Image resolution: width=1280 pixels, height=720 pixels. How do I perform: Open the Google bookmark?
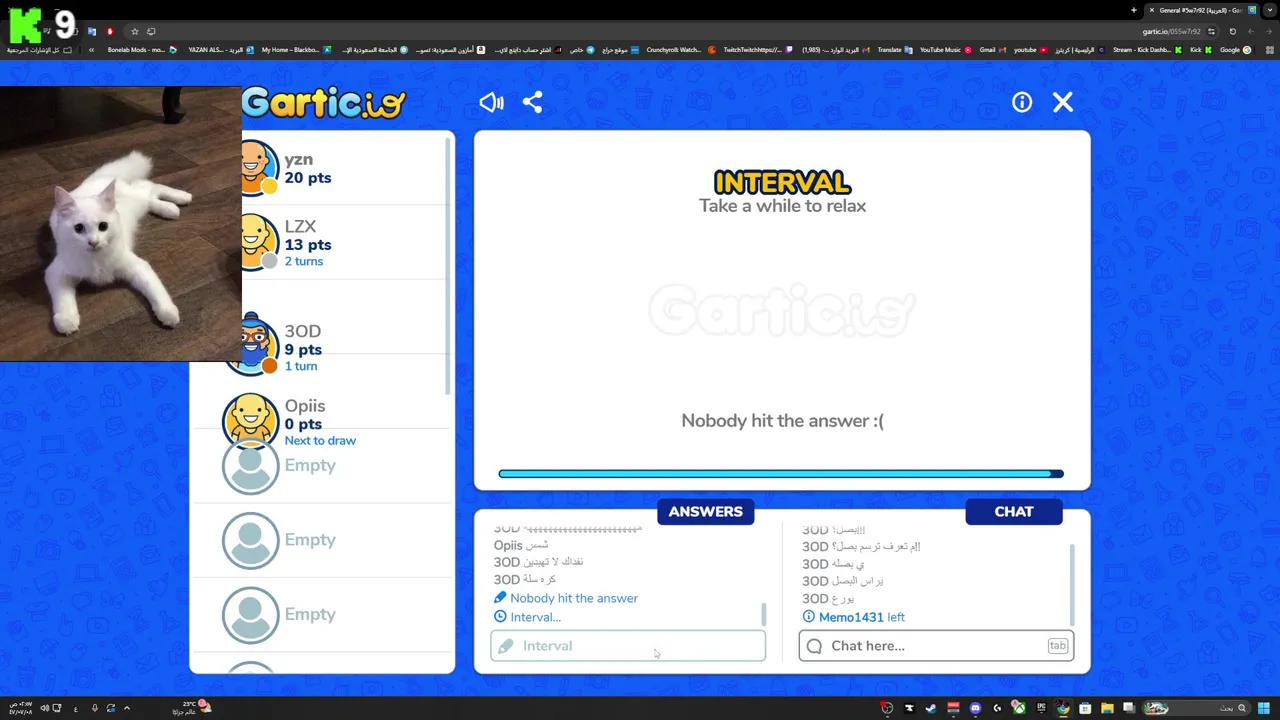[1235, 50]
